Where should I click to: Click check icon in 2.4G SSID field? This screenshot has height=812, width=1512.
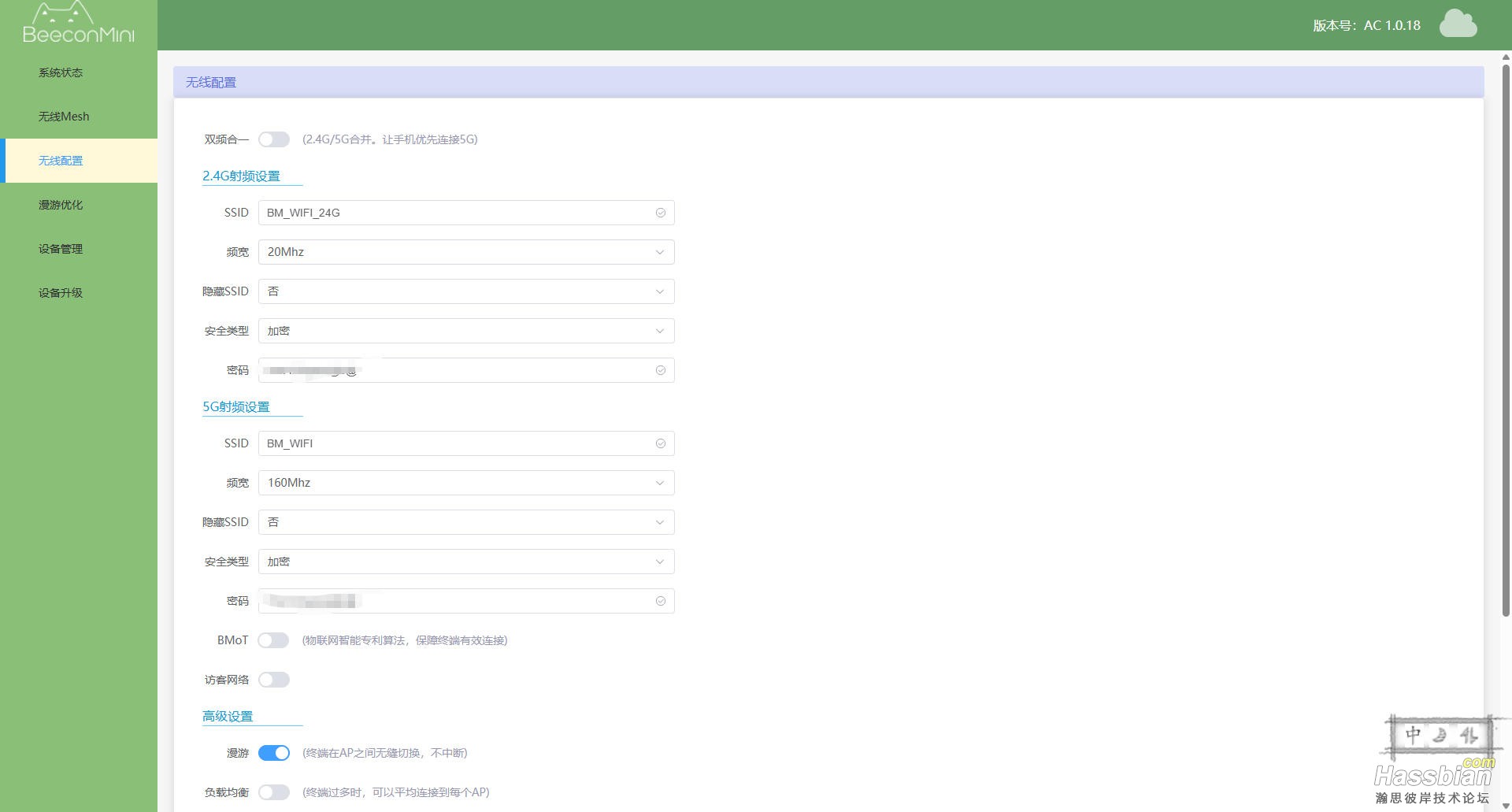660,213
